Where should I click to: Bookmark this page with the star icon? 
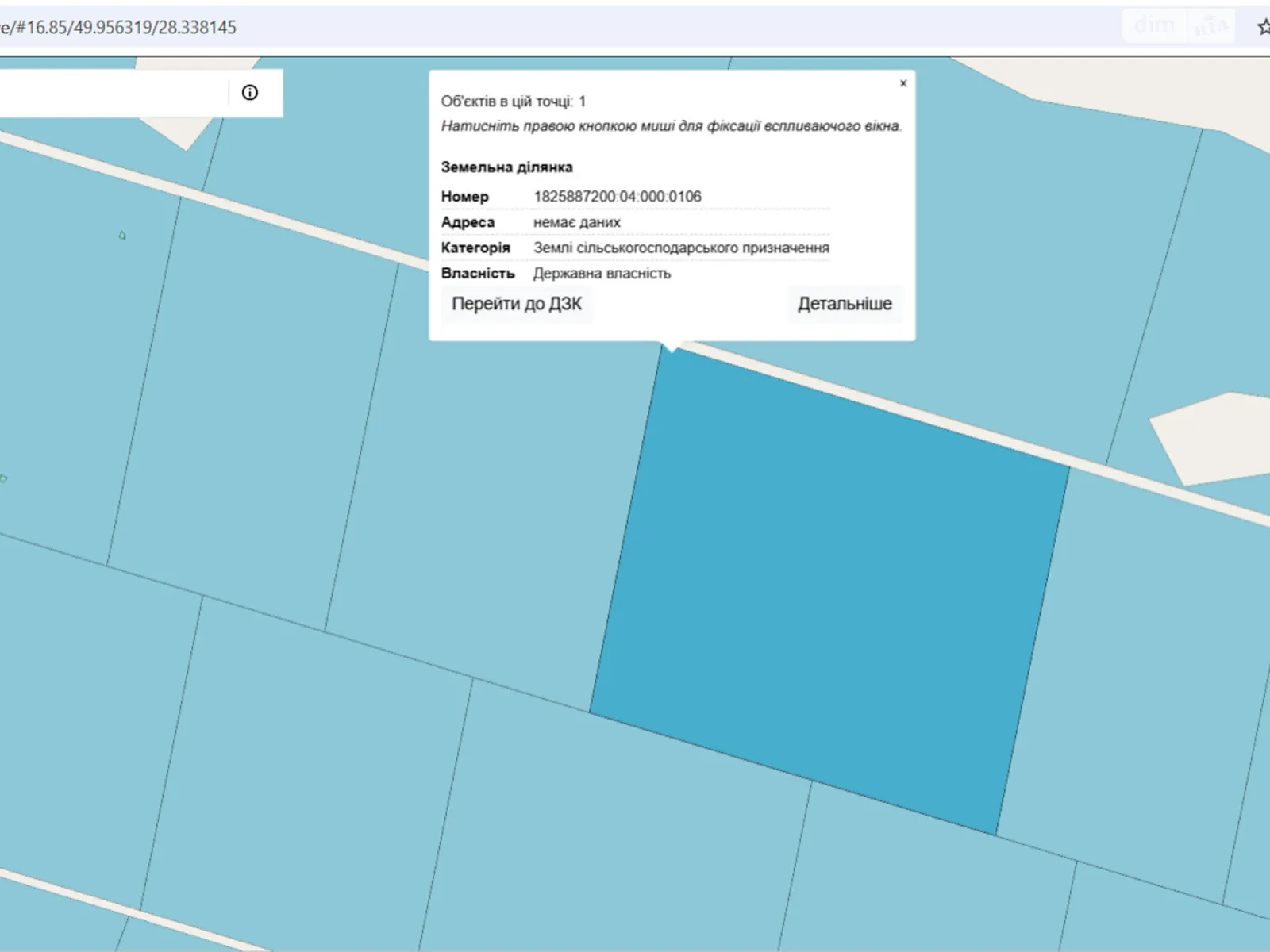click(x=1263, y=27)
